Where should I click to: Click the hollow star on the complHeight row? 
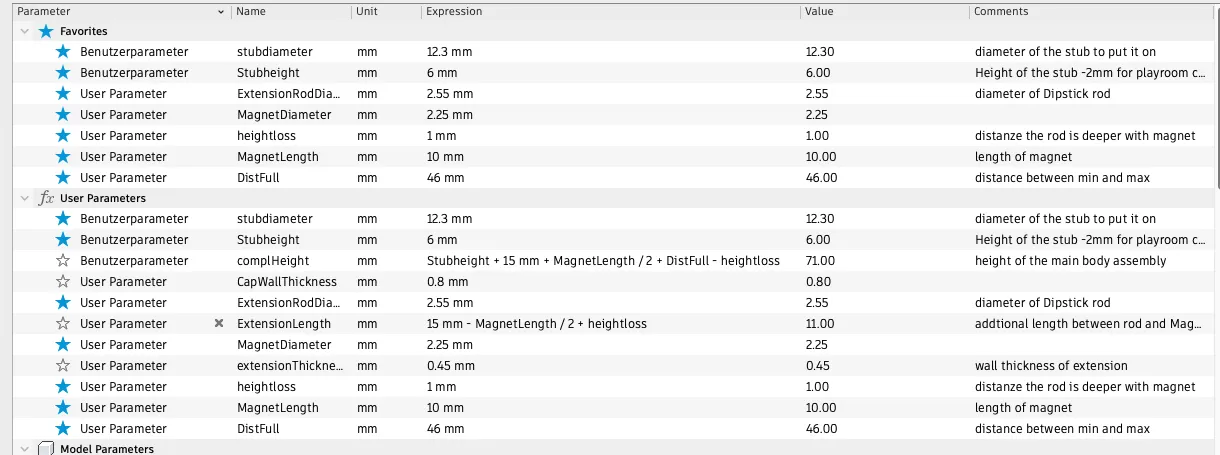[x=63, y=261]
